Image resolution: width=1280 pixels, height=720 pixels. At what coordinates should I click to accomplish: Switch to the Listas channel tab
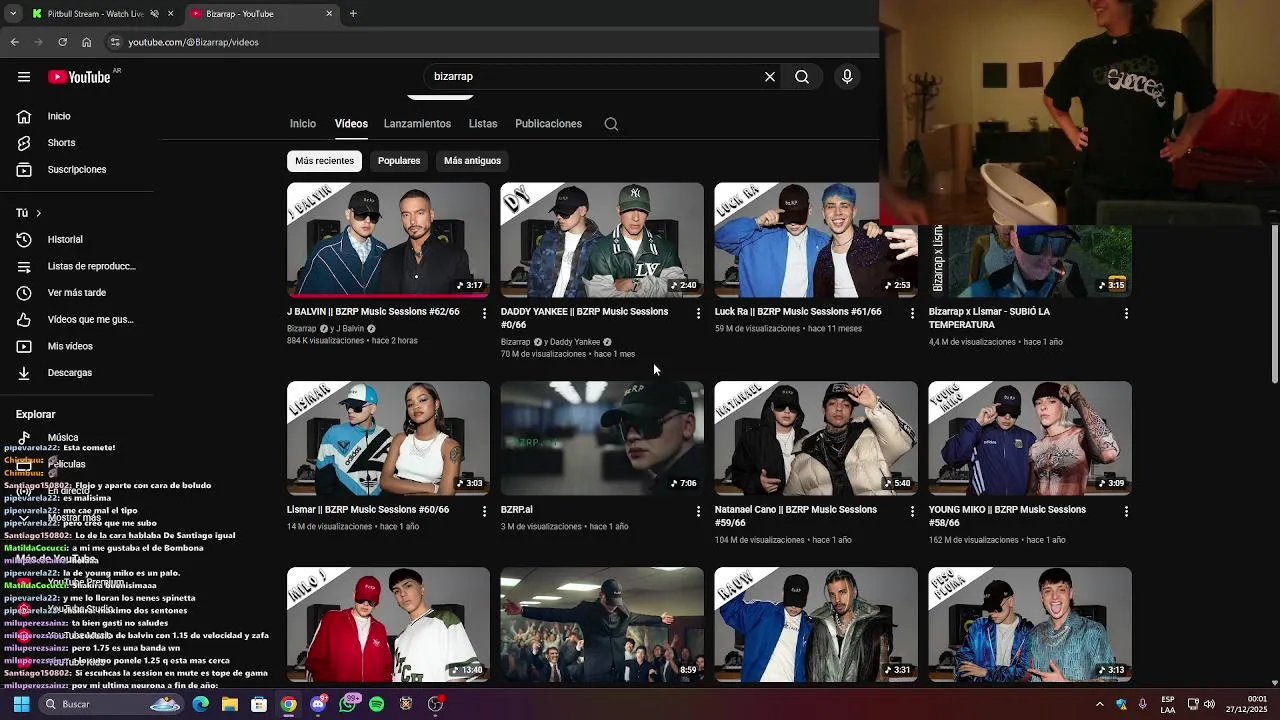pos(483,124)
